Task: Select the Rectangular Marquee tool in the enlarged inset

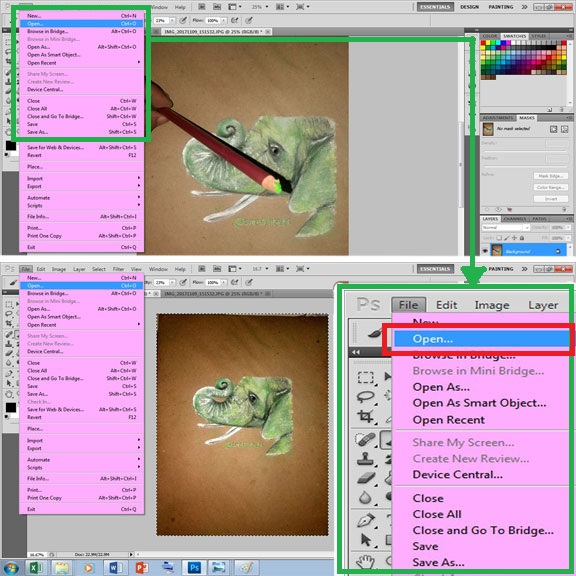Action: click(x=366, y=378)
